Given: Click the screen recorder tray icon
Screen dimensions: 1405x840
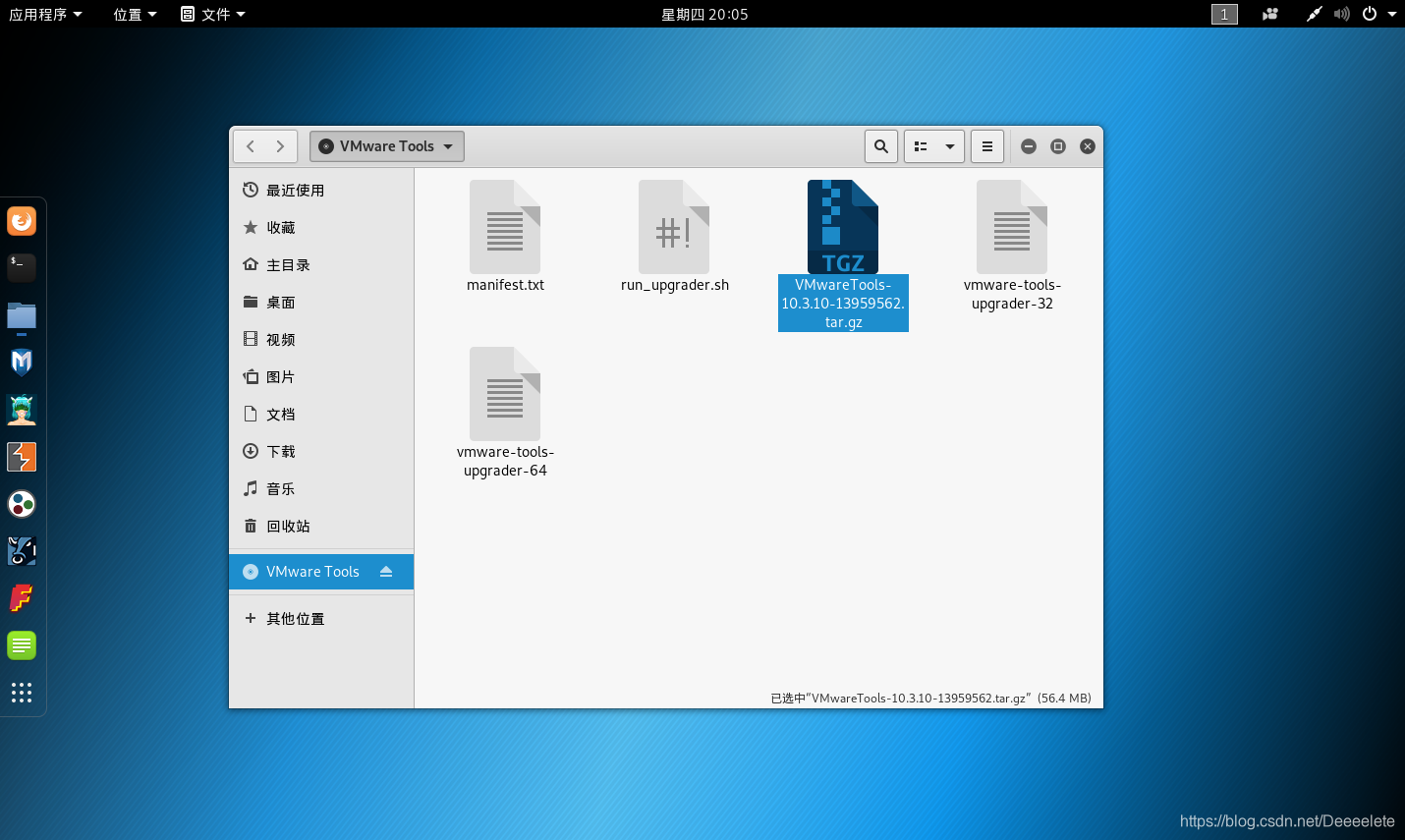Looking at the screenshot, I should (1270, 14).
